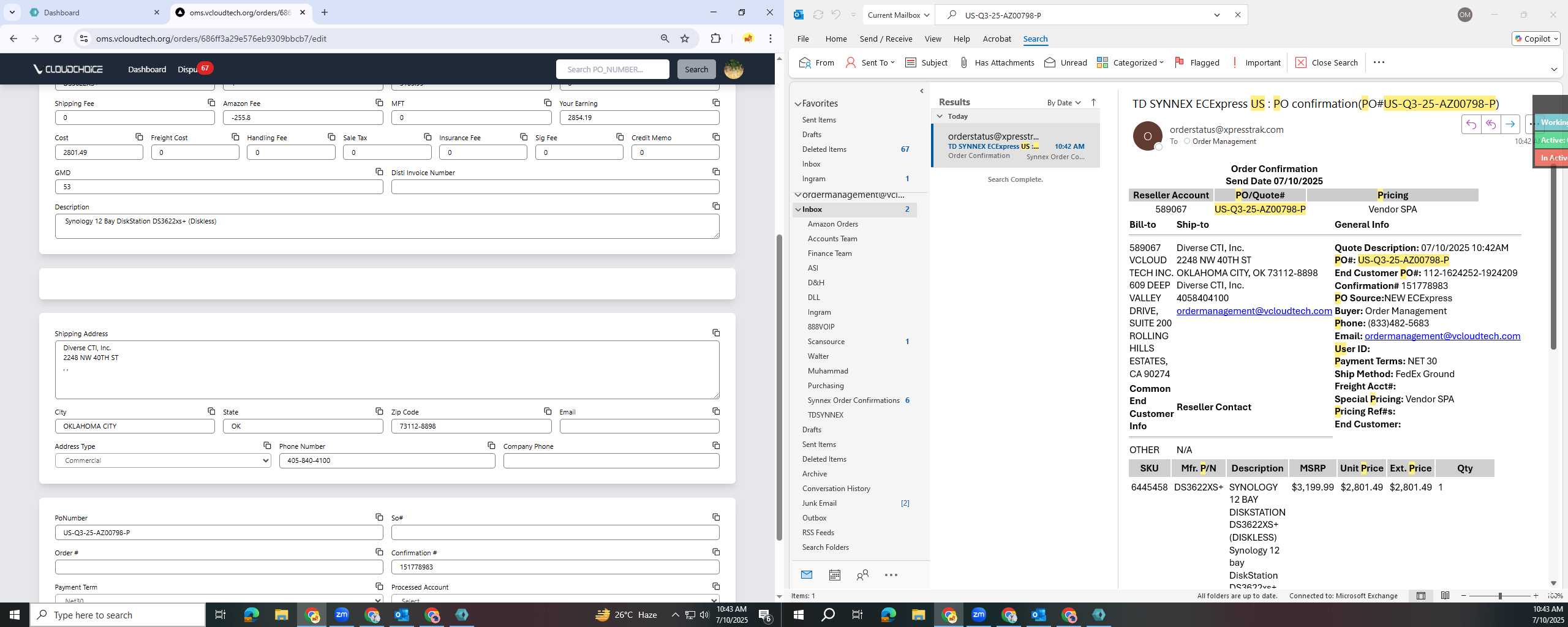Adjust Outlook zoom slider
The height and width of the screenshot is (627, 1568).
click(1500, 596)
